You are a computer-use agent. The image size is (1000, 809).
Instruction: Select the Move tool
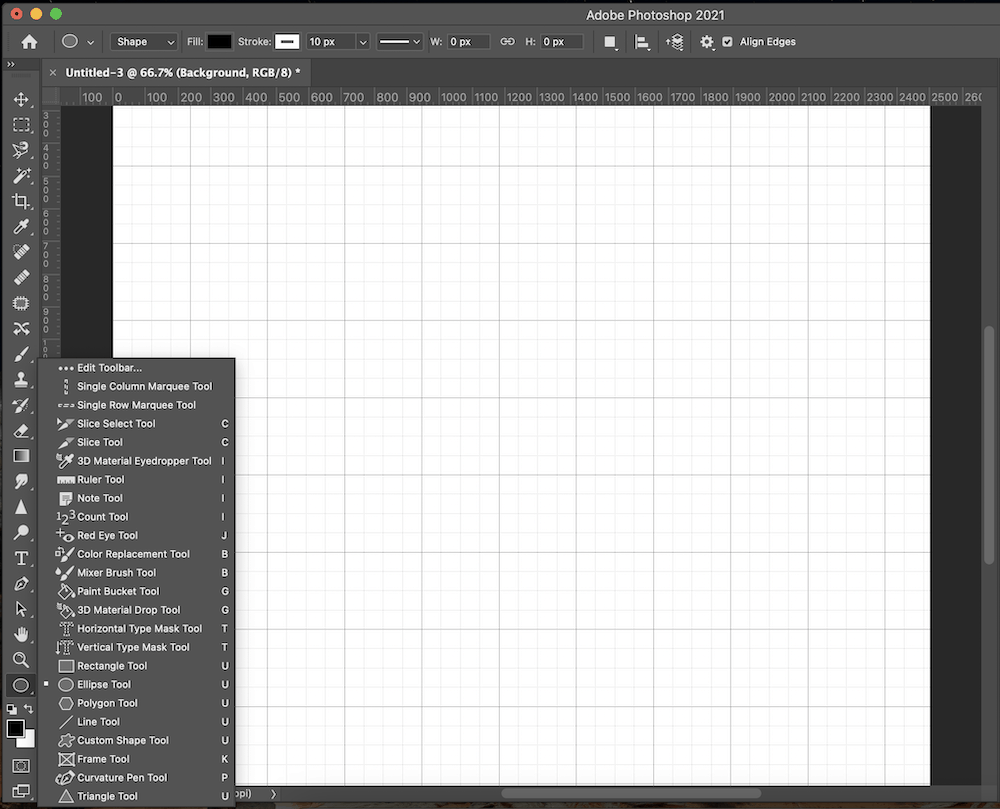(x=21, y=99)
